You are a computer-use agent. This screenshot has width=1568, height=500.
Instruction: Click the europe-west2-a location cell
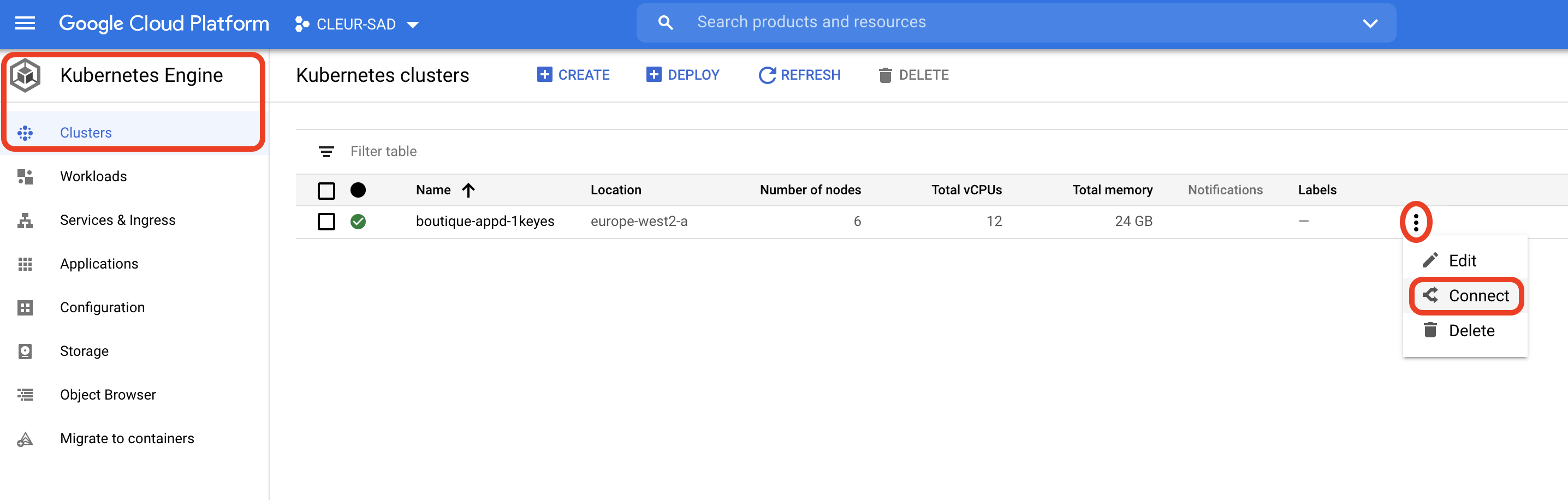(639, 222)
